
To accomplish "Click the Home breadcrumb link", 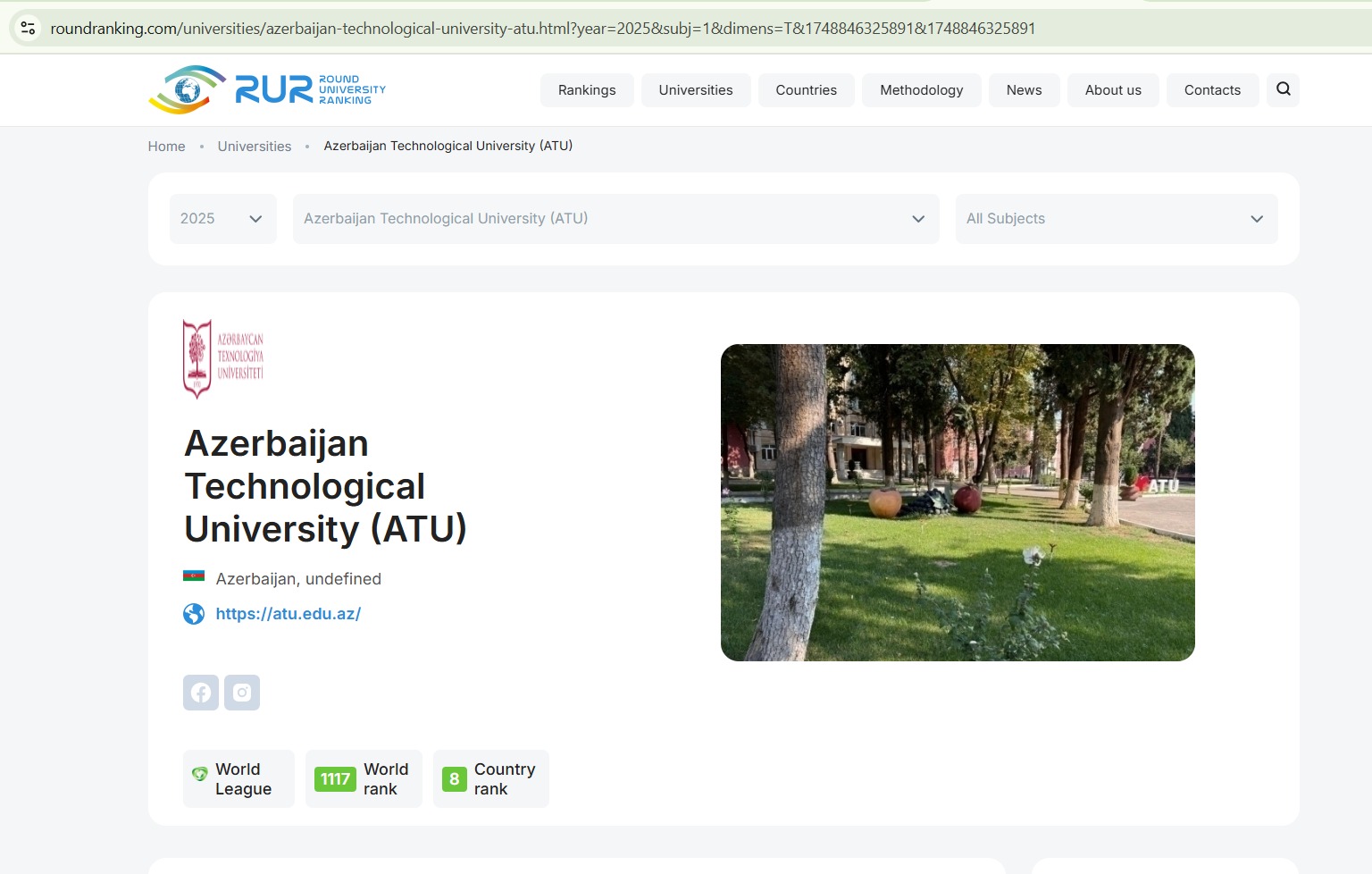I will pyautogui.click(x=167, y=147).
